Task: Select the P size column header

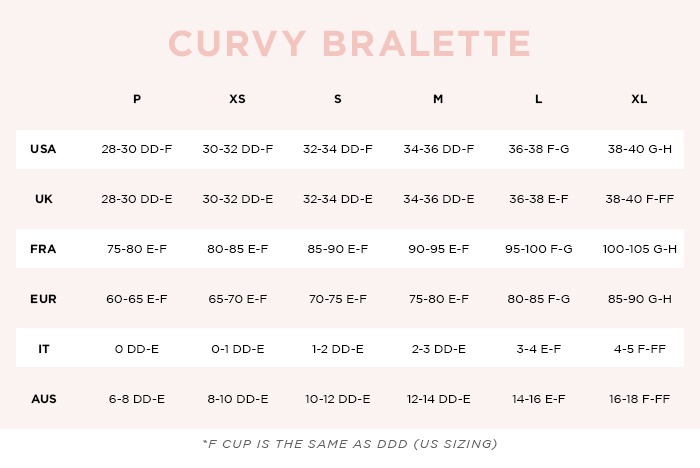Action: coord(137,99)
